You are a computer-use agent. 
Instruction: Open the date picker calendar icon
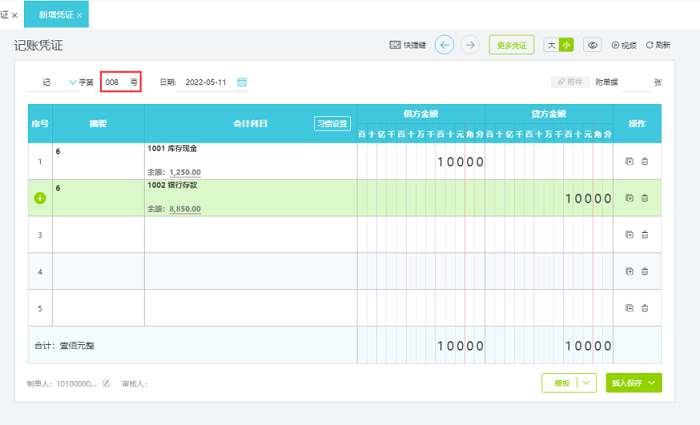(242, 82)
